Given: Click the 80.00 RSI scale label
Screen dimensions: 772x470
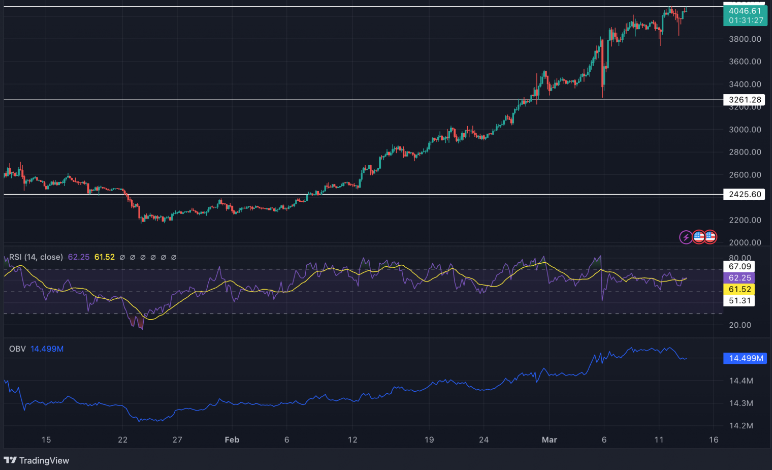Looking at the screenshot, I should [x=740, y=258].
